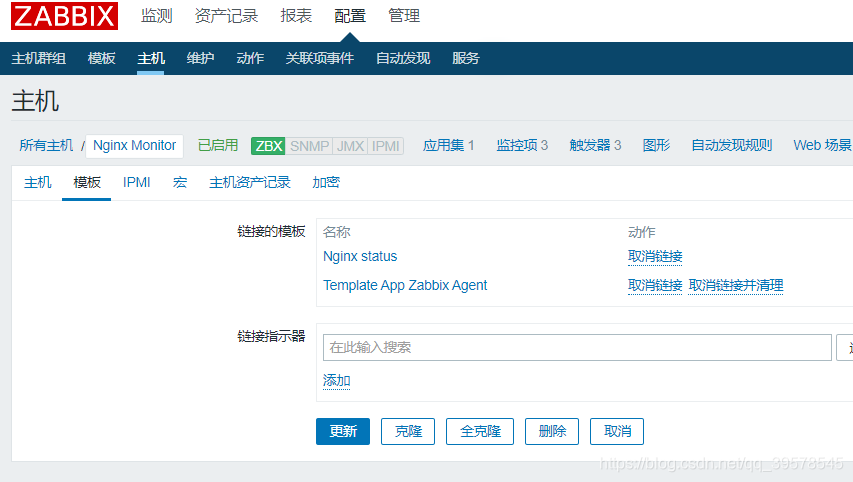Open the 图形 link
This screenshot has height=482, width=853.
pyautogui.click(x=656, y=145)
